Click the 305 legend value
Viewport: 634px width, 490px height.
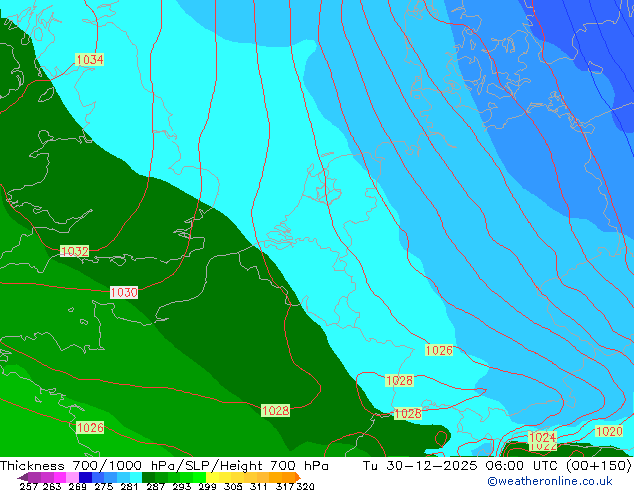click(x=233, y=486)
